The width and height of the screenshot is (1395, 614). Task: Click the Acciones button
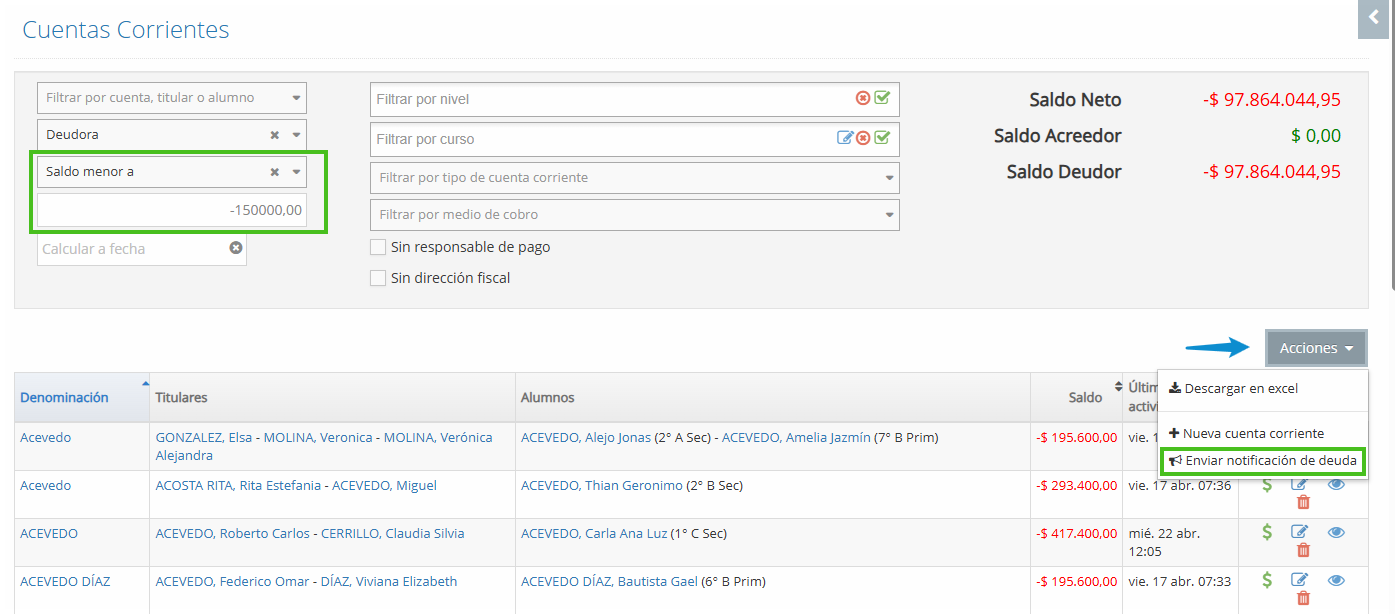pos(1315,348)
